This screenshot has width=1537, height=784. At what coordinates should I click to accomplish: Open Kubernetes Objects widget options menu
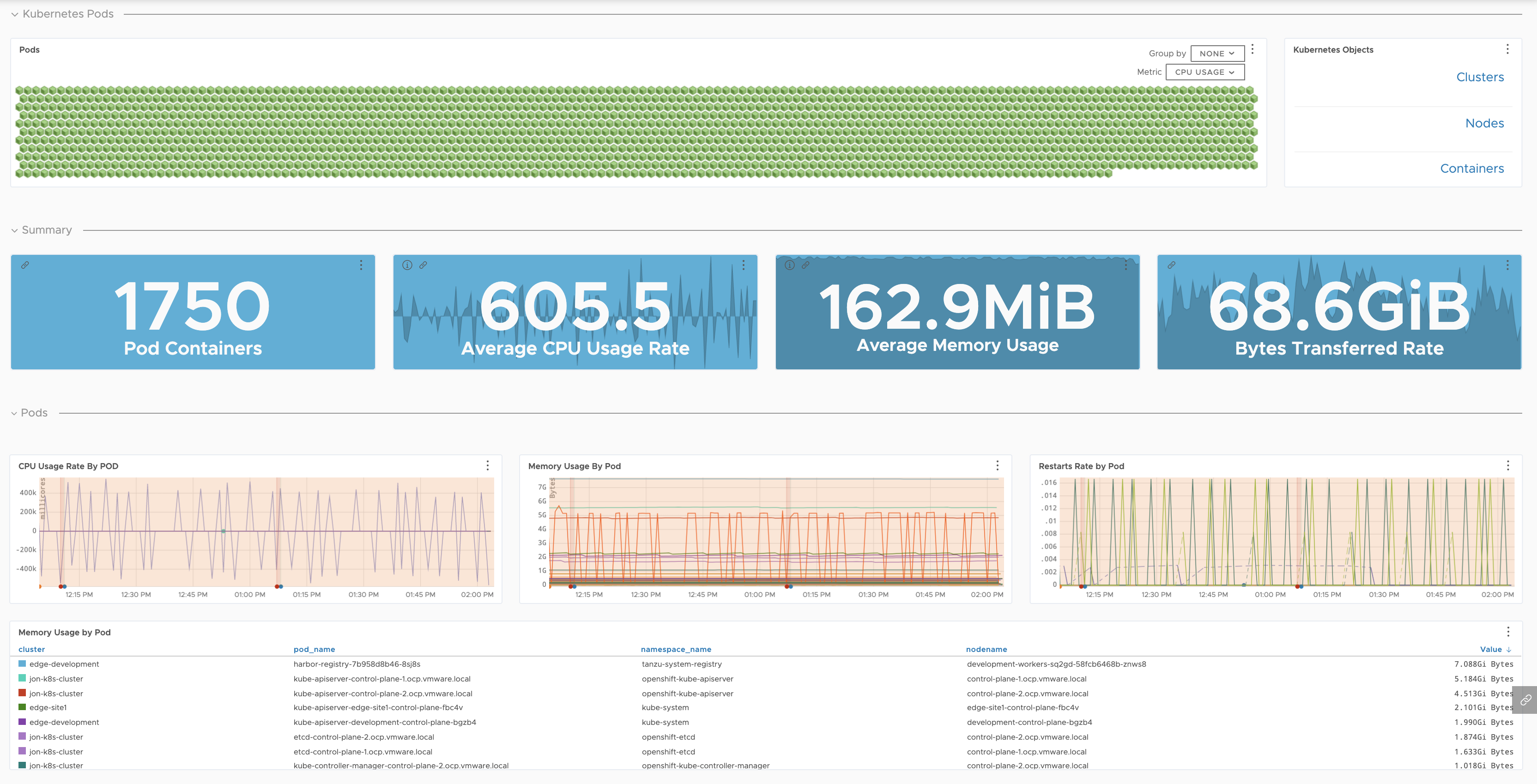[x=1507, y=49]
